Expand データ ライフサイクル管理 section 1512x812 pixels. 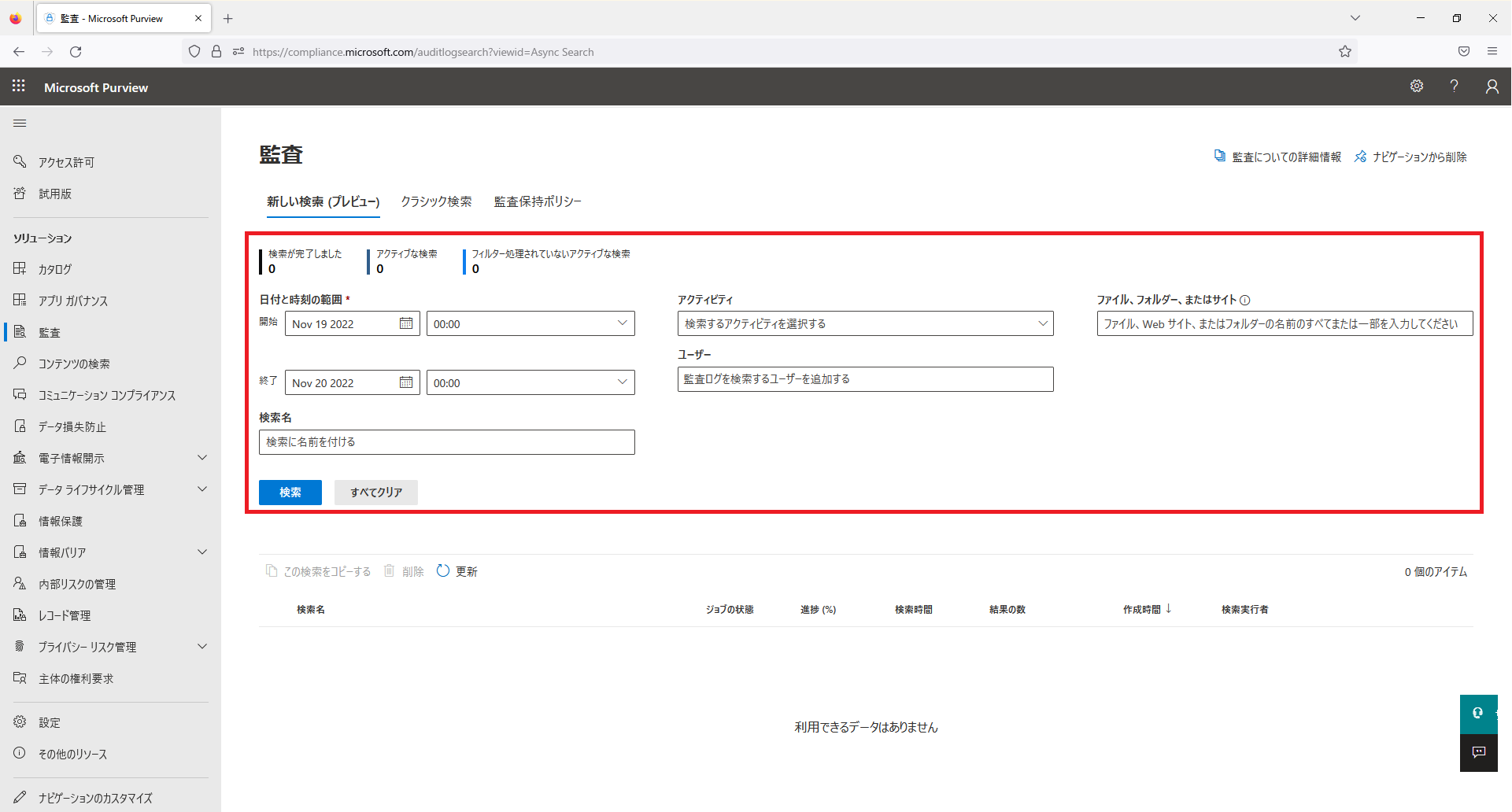tap(202, 489)
